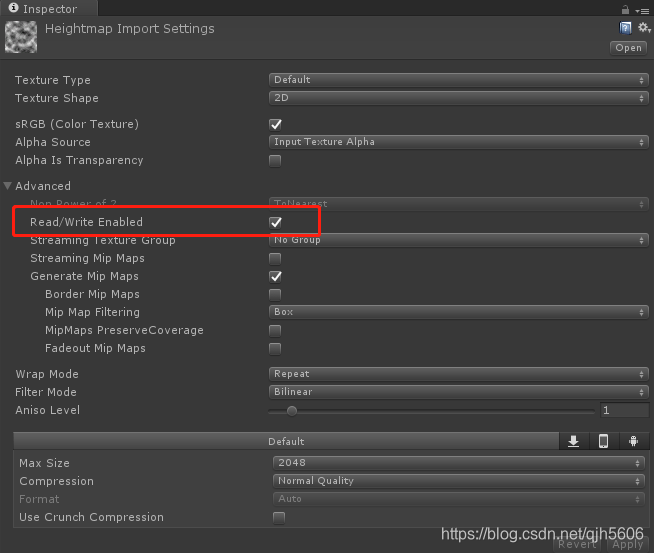Viewport: 654px width, 553px height.
Task: Click the Generate Mip Maps label
Action: [84, 276]
